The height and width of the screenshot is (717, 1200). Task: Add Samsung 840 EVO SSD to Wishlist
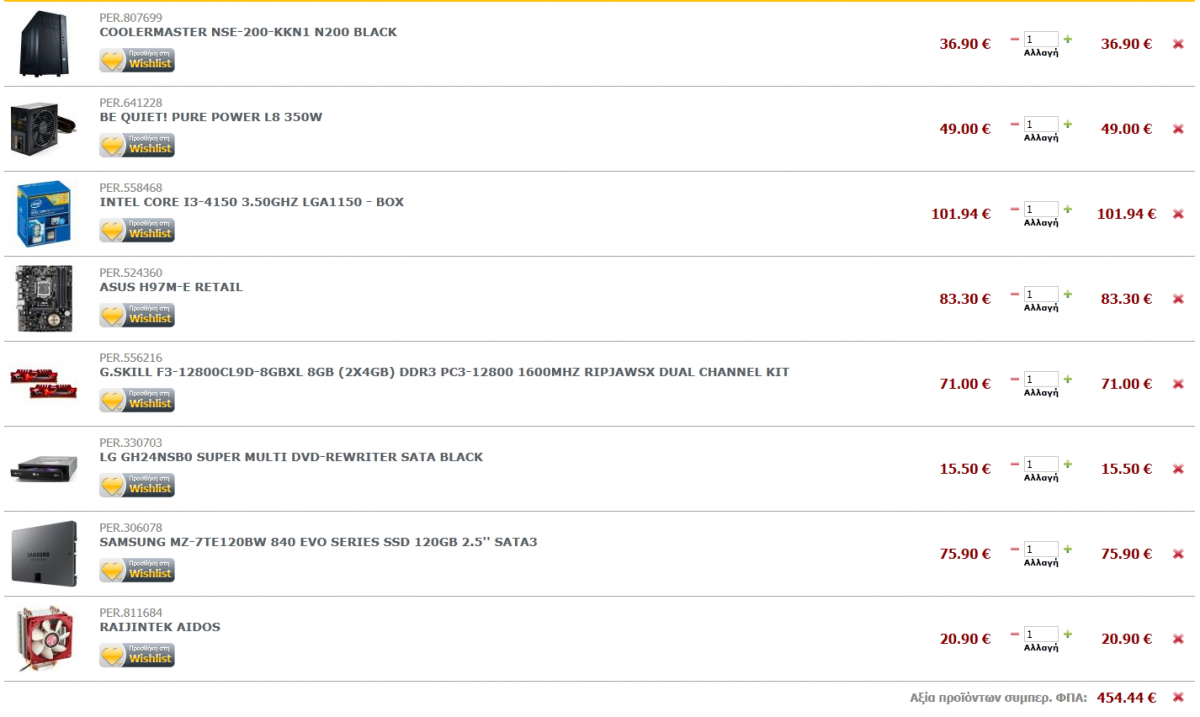coord(137,571)
